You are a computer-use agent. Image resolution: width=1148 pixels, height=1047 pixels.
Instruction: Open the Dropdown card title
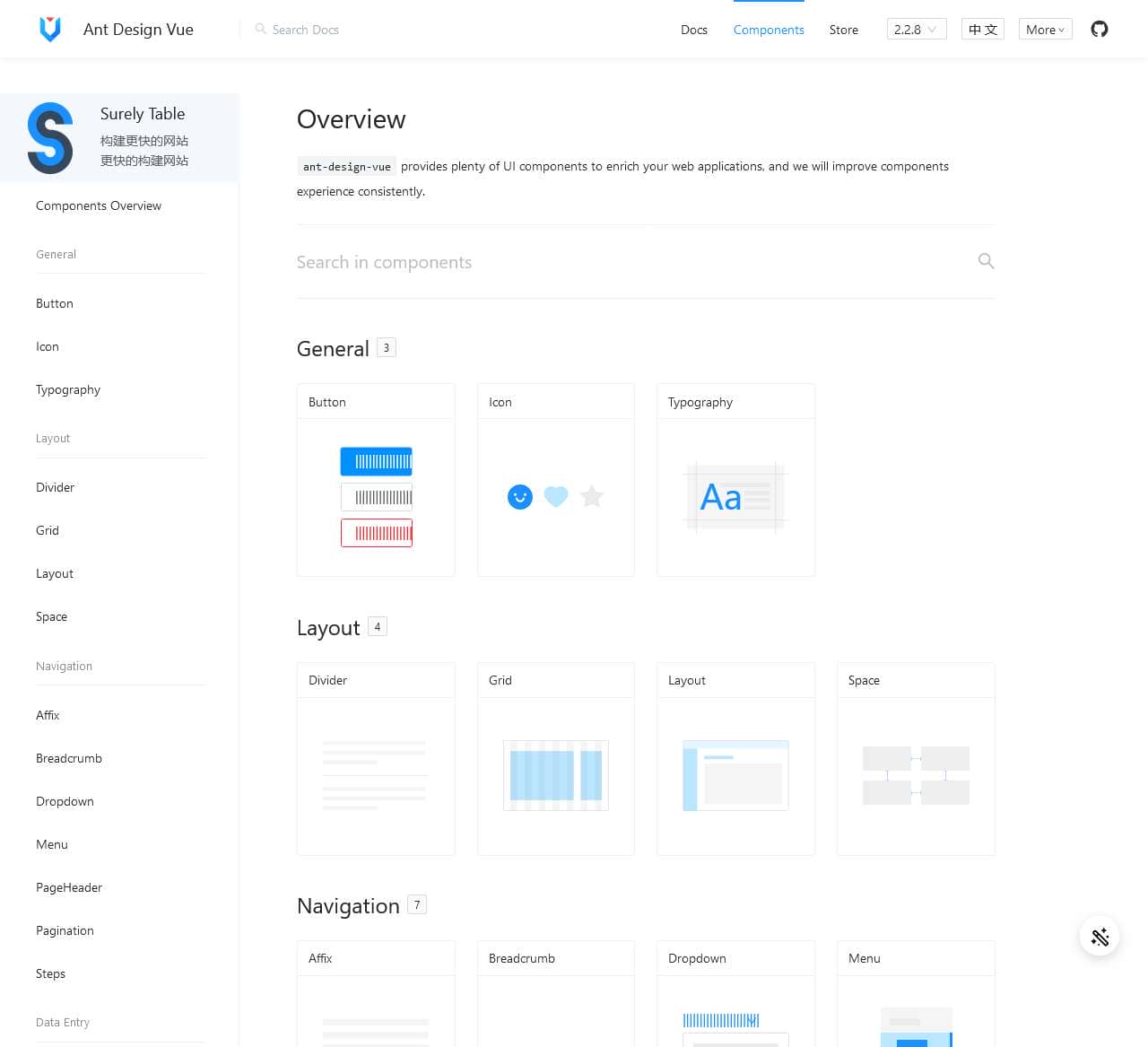[x=697, y=958]
